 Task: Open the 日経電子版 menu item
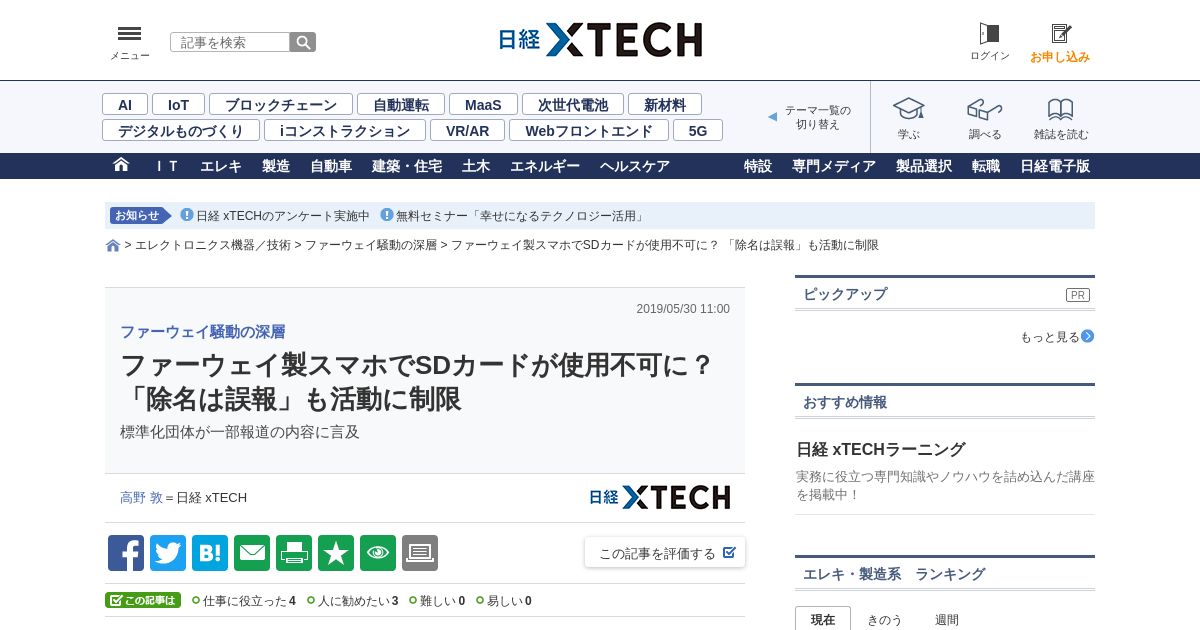[1055, 166]
